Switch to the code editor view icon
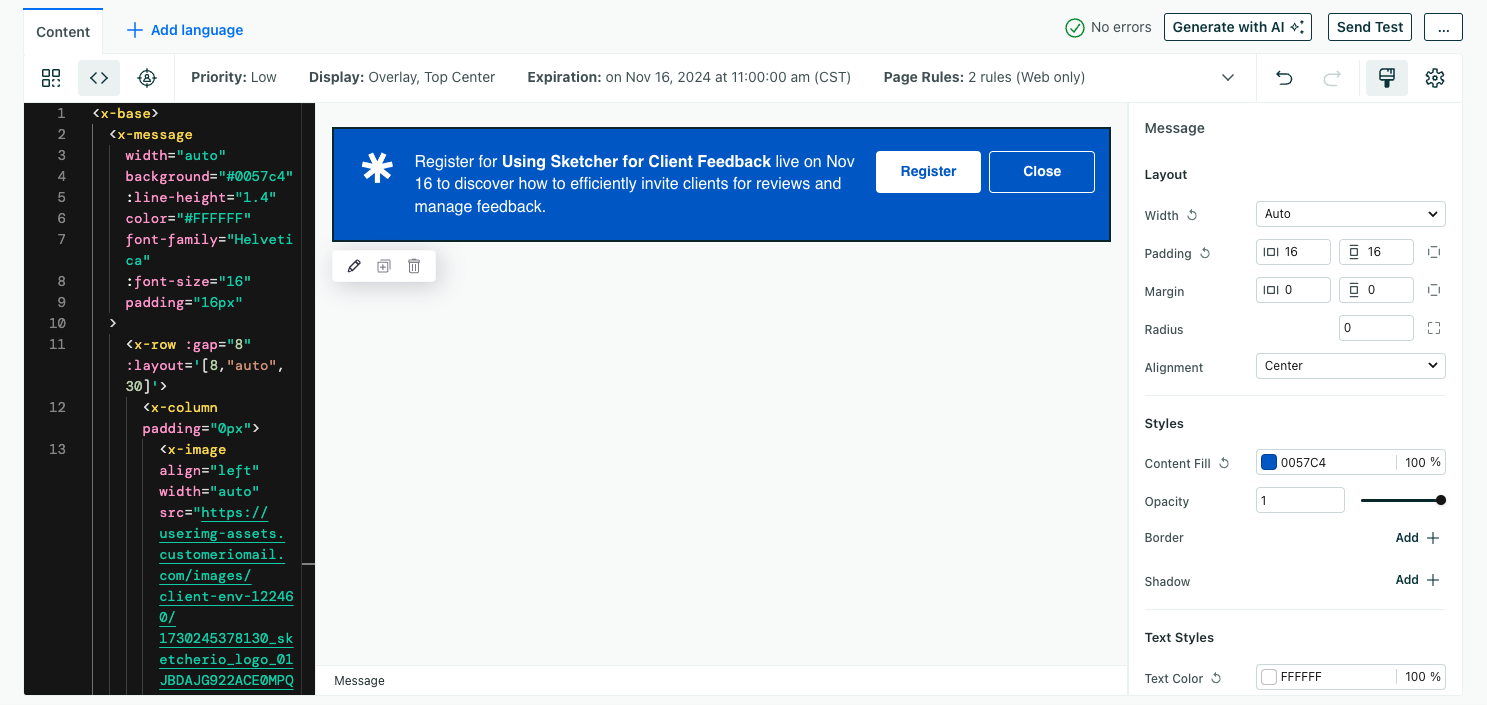The width and height of the screenshot is (1487, 705). click(99, 78)
